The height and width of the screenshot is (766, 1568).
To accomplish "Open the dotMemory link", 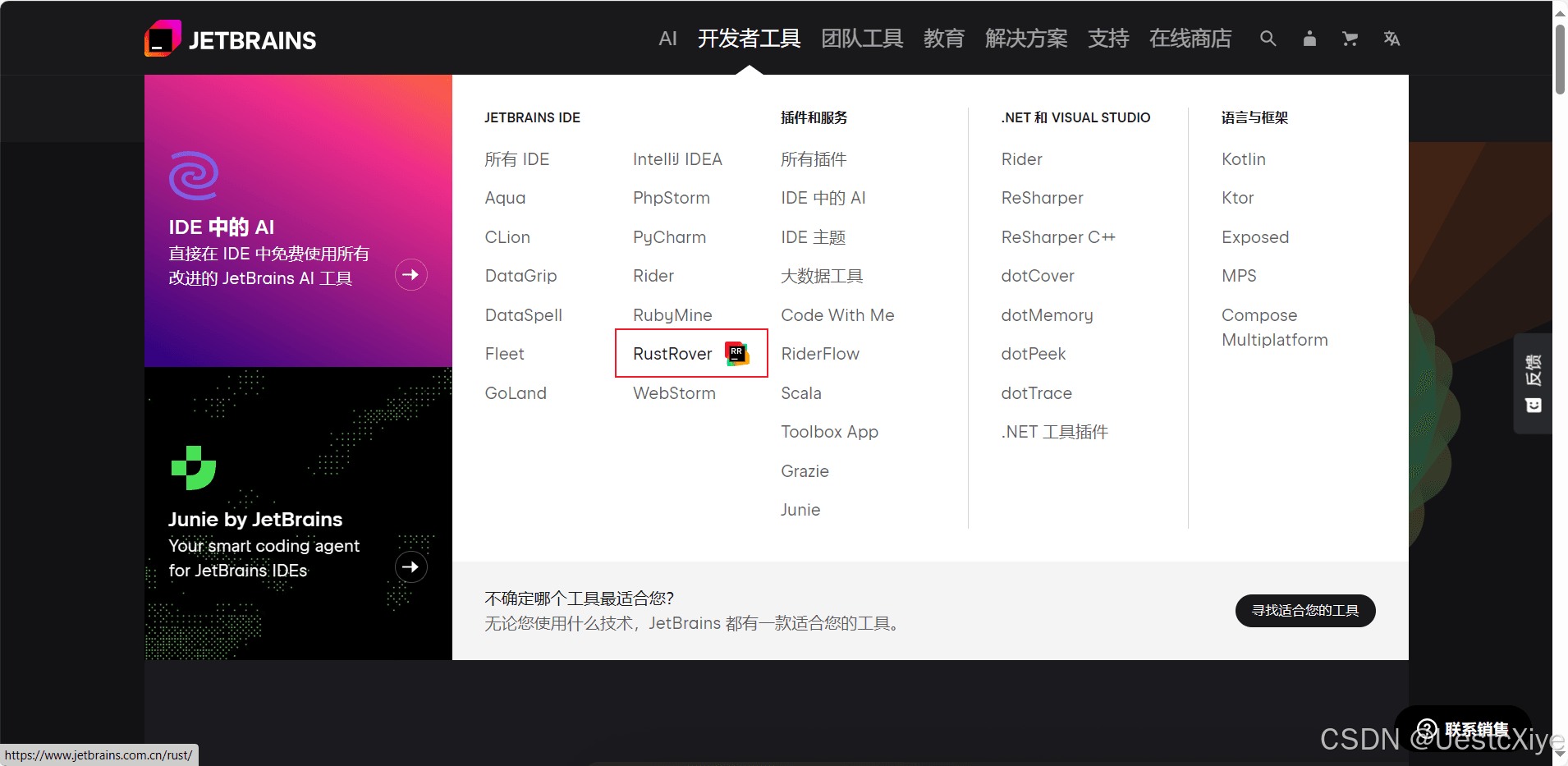I will [x=1047, y=315].
